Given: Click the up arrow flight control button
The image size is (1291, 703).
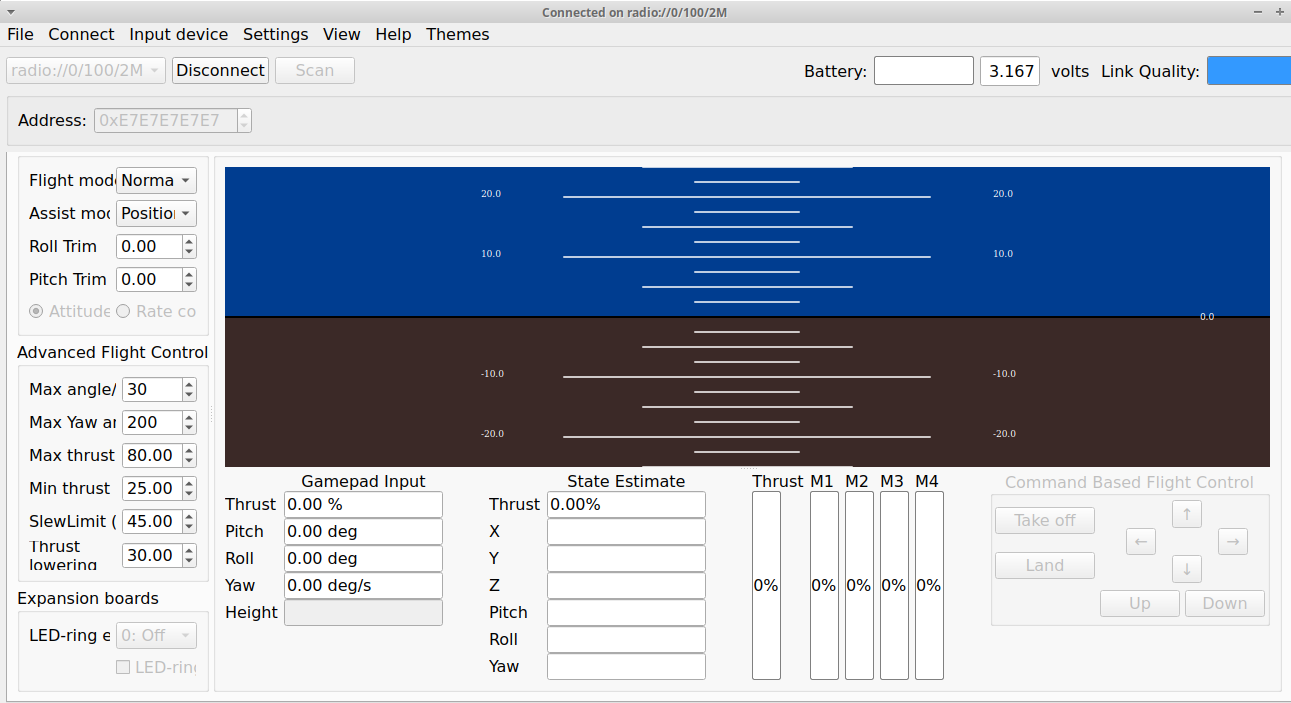Looking at the screenshot, I should pyautogui.click(x=1186, y=514).
